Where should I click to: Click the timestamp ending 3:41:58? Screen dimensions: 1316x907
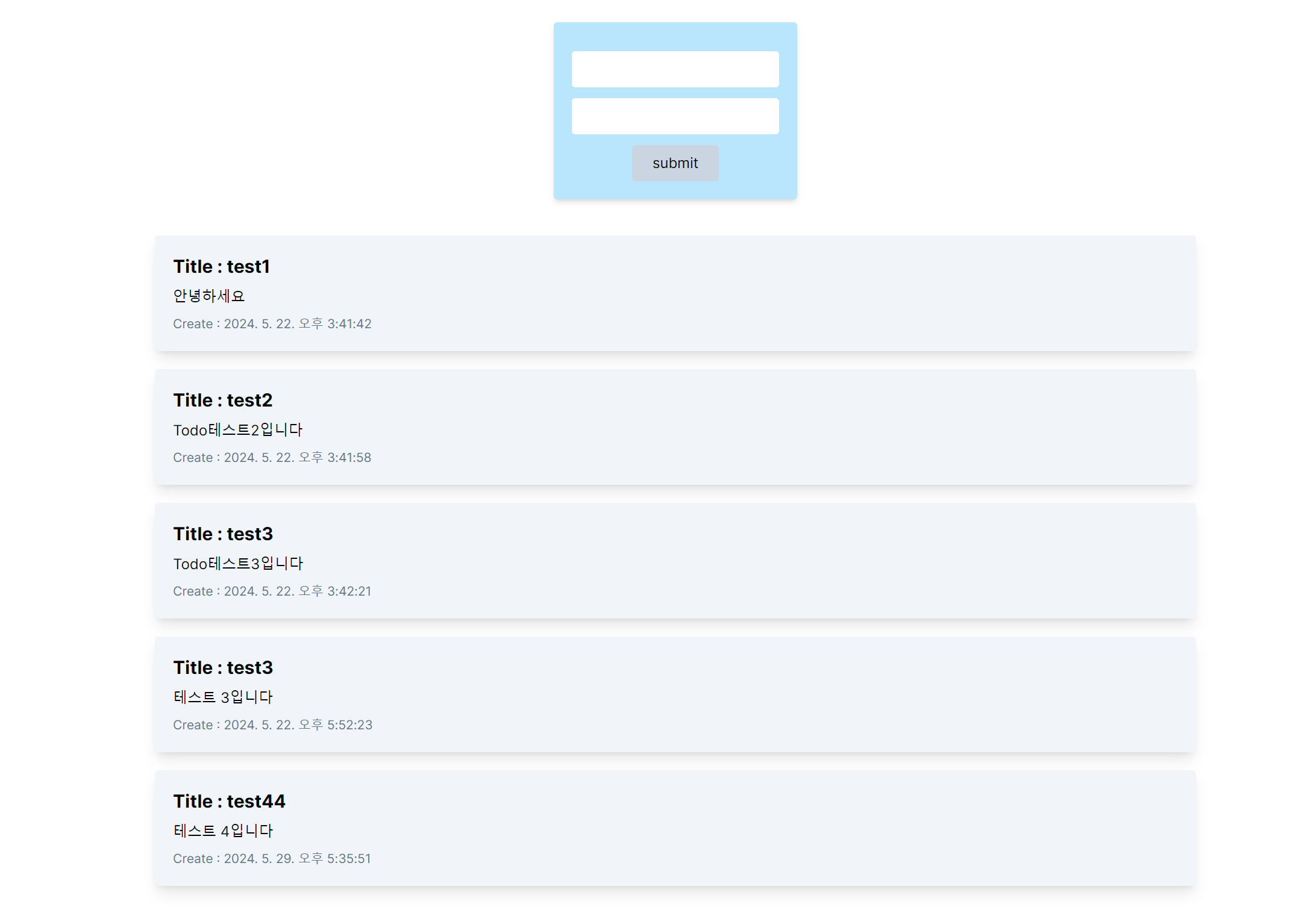272,458
